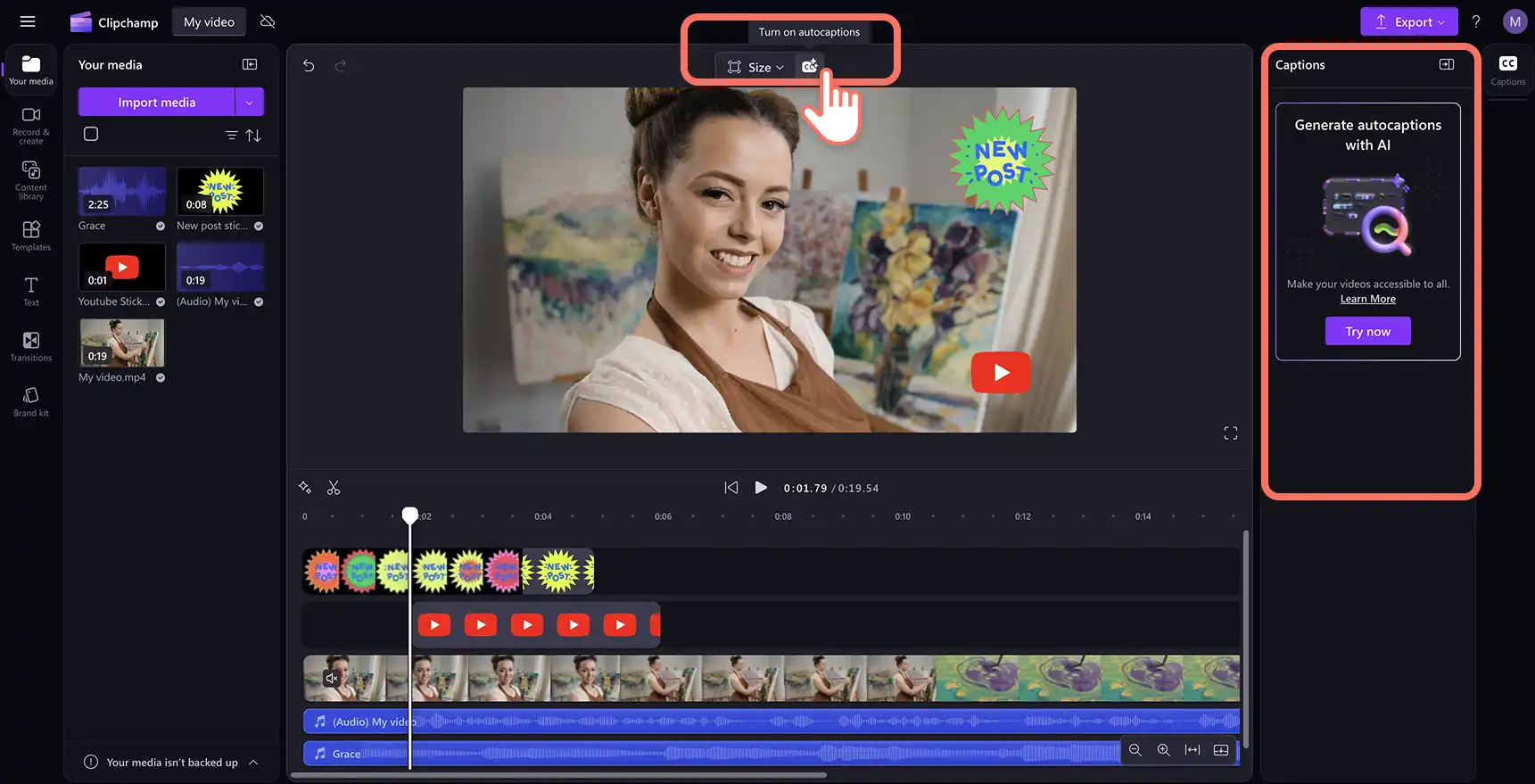Click the timeline playhead handle
This screenshot has height=784, width=1535.
409,515
